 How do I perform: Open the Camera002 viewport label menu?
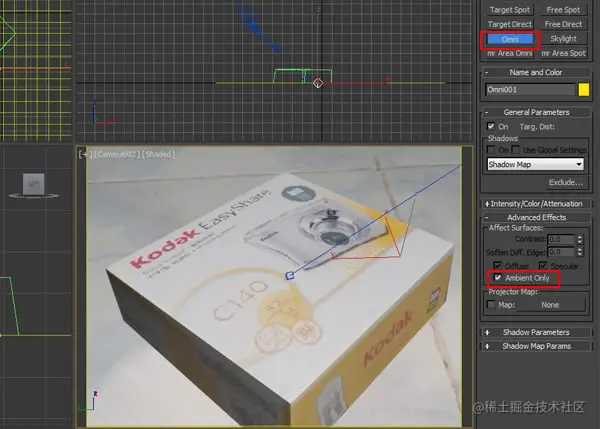pyautogui.click(x=116, y=154)
